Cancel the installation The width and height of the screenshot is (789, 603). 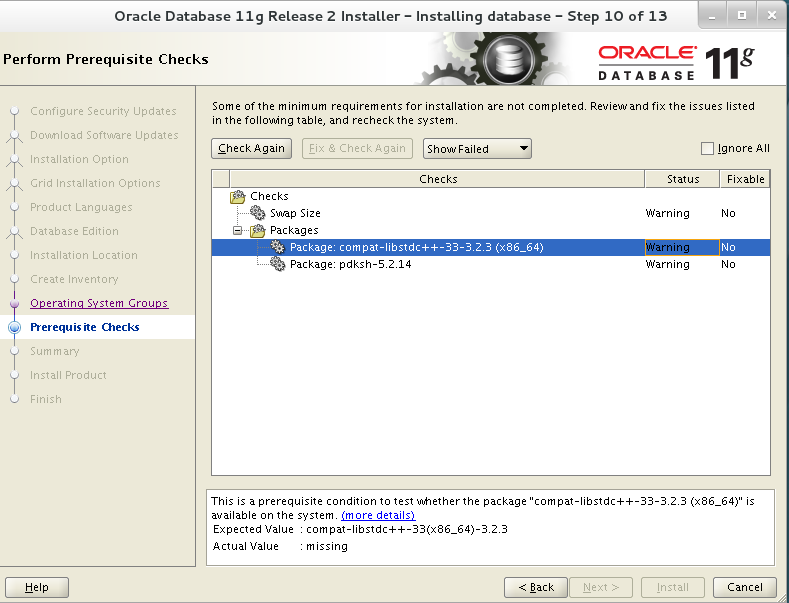[745, 587]
